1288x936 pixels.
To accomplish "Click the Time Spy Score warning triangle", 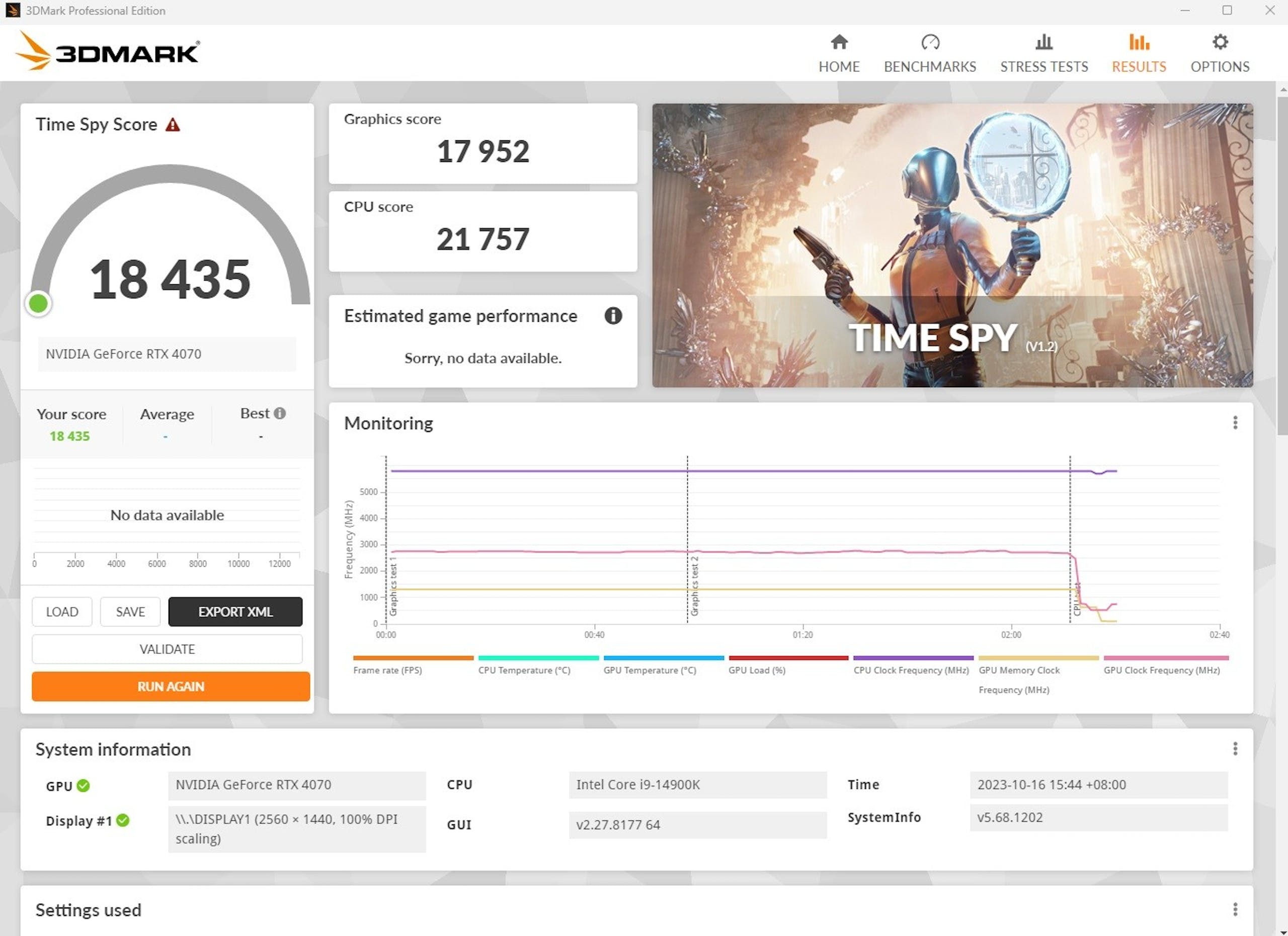I will [173, 125].
